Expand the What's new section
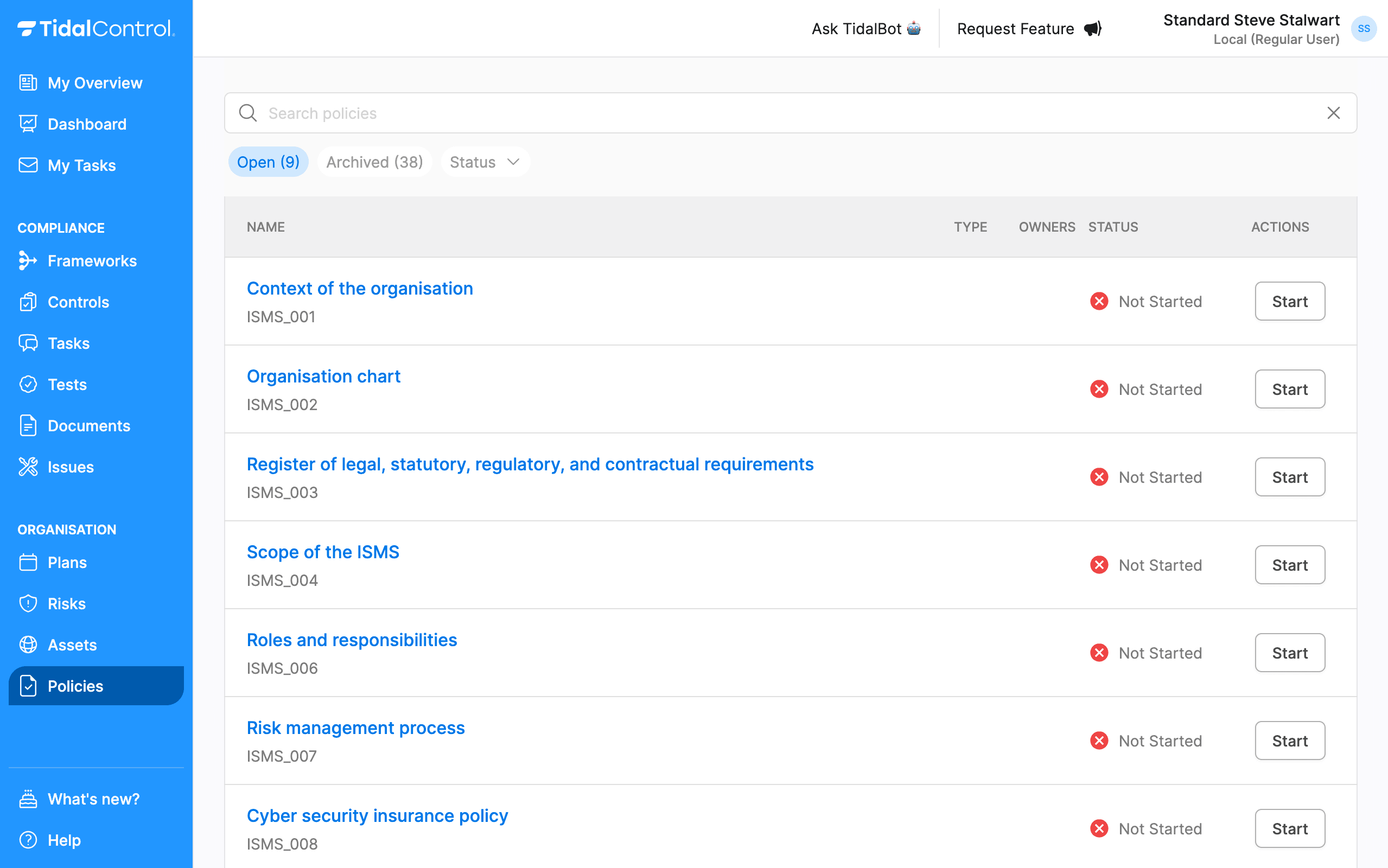This screenshot has width=1388, height=868. [x=93, y=799]
